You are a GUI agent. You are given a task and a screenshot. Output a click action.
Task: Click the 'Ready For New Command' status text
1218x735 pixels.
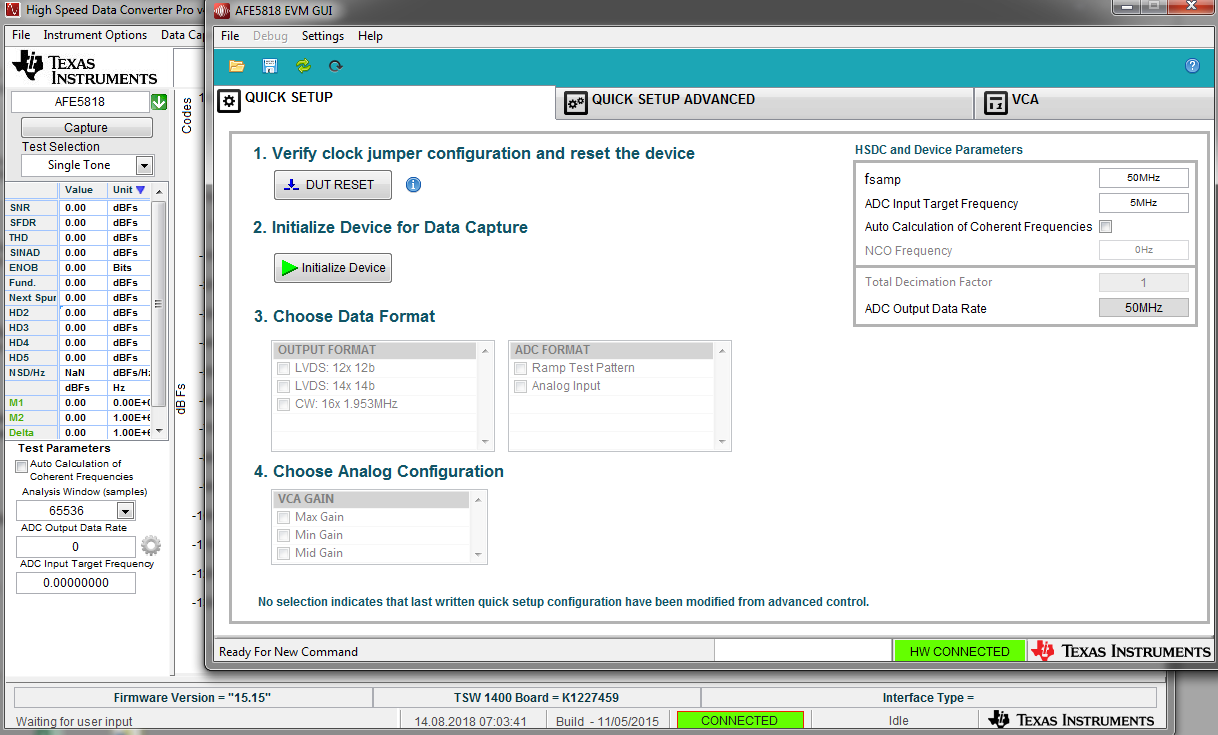288,652
